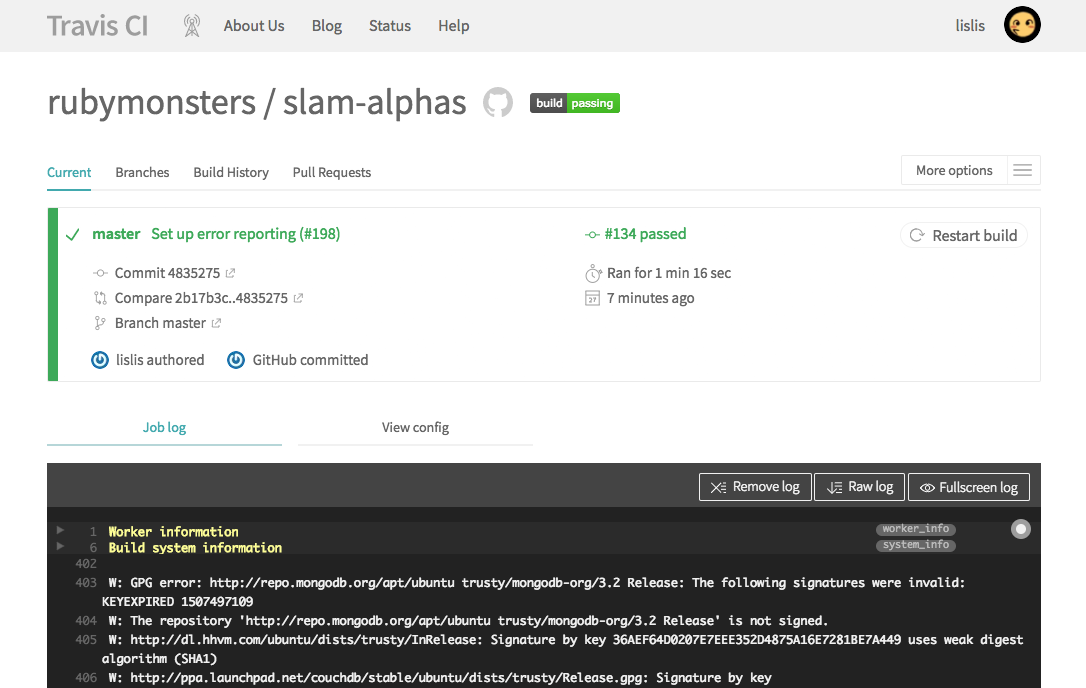The height and width of the screenshot is (688, 1086).
Task: Click log line number 405
Action: pos(86,640)
